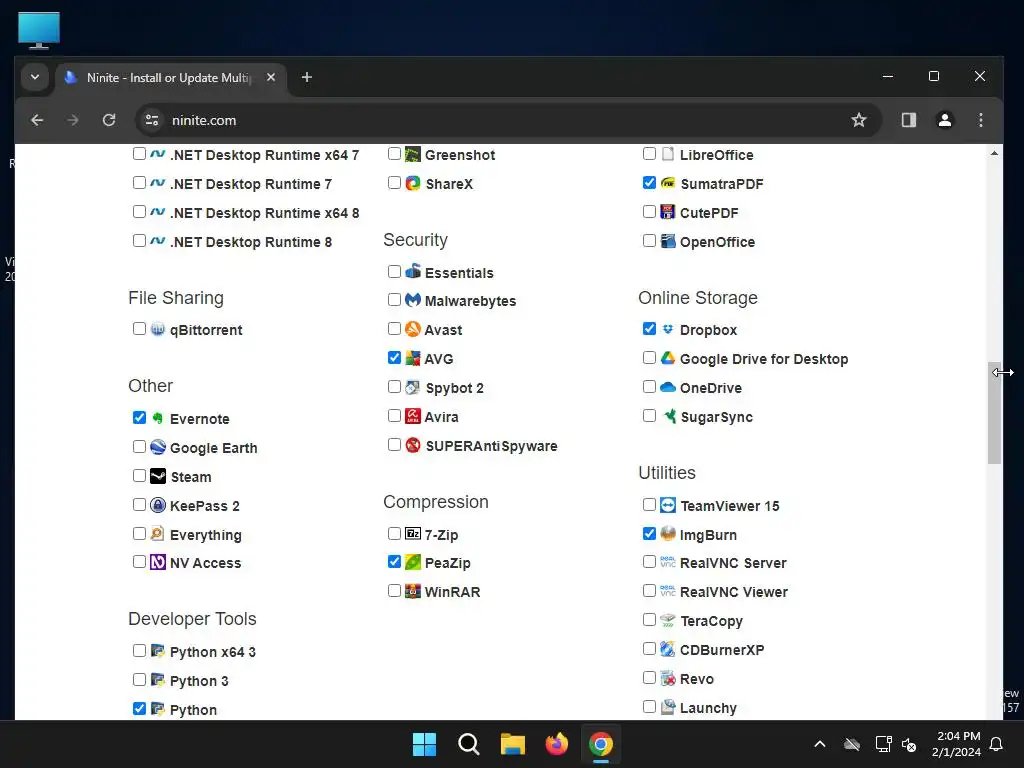Uncheck the ImgBurn checkbox
1024x768 pixels.
[649, 533]
